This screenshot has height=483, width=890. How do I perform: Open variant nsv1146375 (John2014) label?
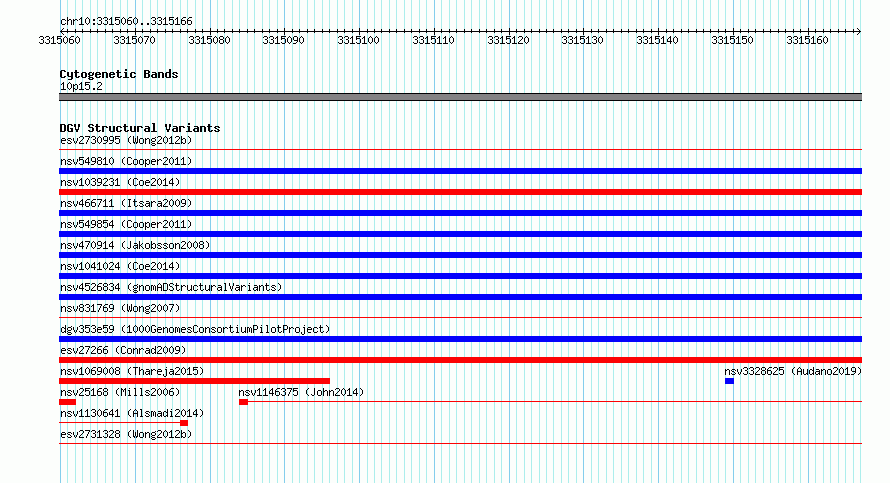301,392
